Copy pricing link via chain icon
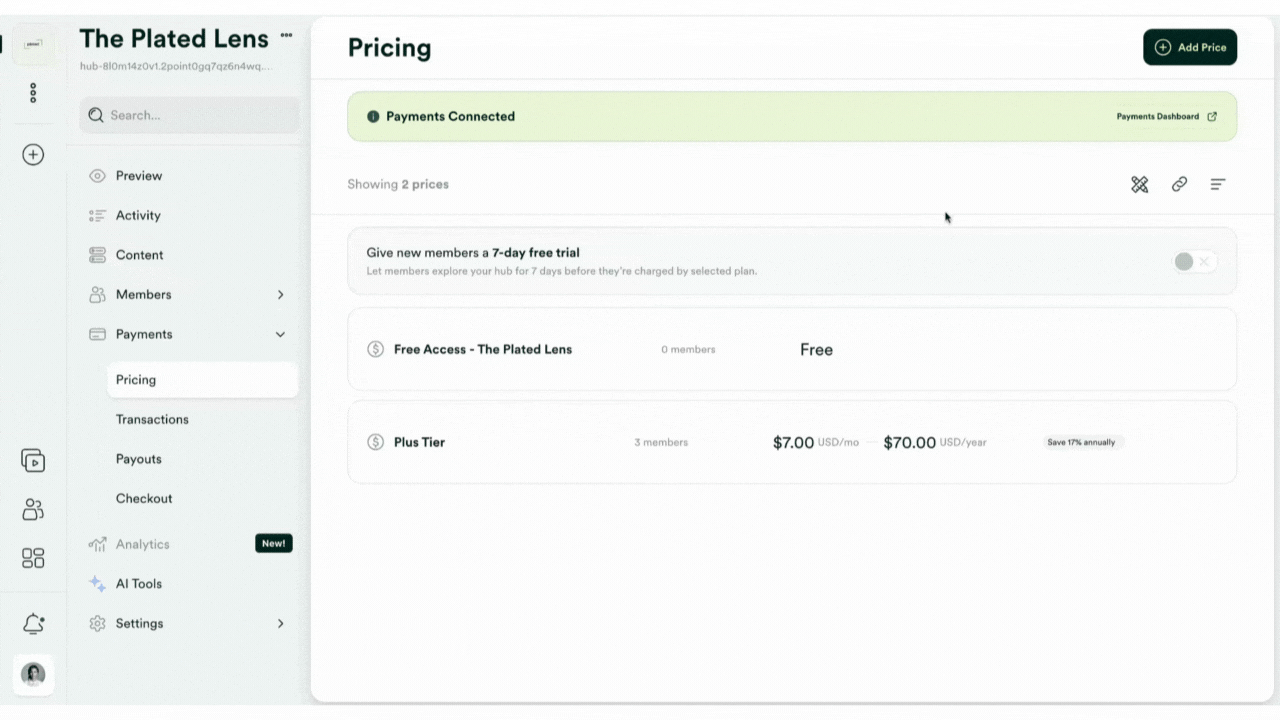The image size is (1280, 720). coord(1179,184)
